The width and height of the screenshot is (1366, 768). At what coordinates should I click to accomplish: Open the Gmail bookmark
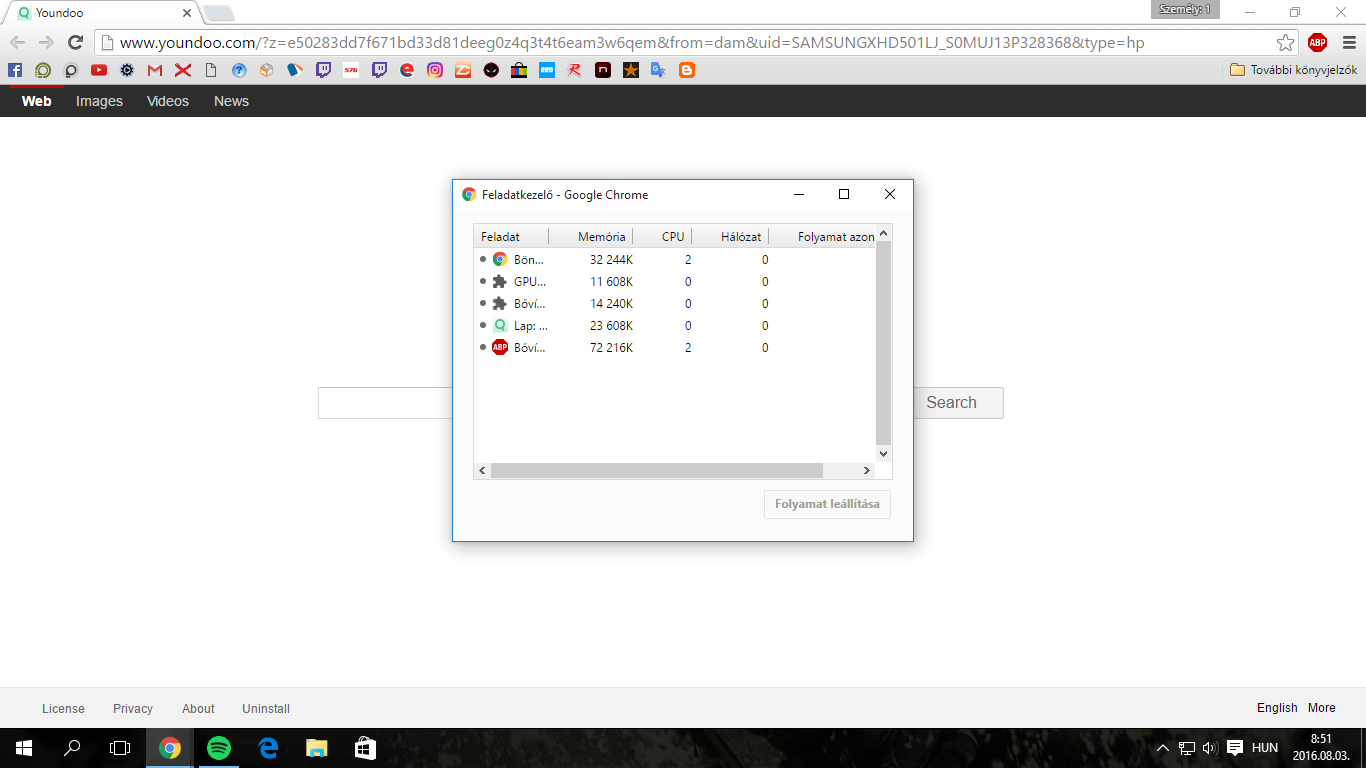pos(154,70)
